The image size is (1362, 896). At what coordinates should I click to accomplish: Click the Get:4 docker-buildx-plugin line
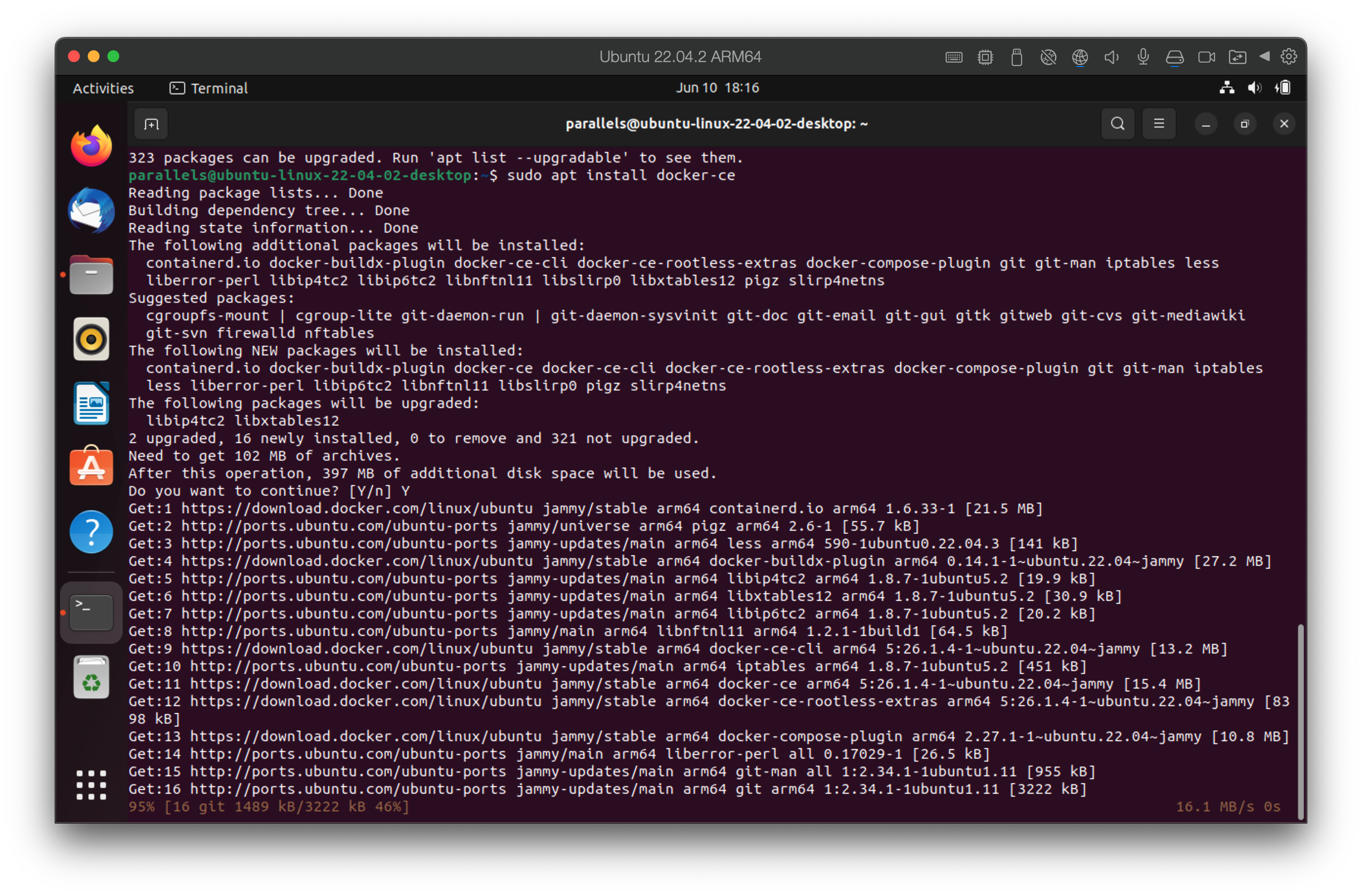700,561
